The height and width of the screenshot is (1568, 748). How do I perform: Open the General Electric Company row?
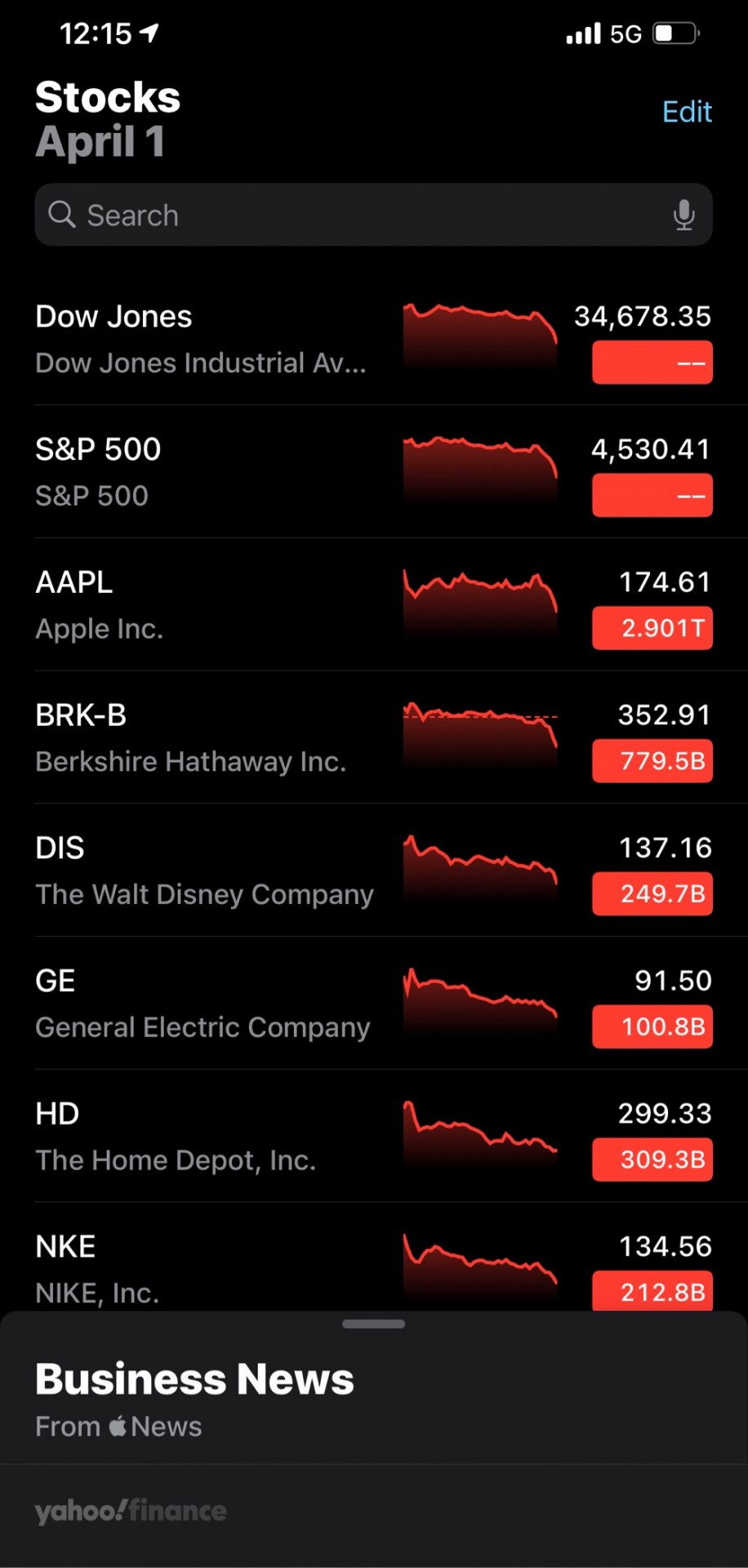click(374, 1003)
